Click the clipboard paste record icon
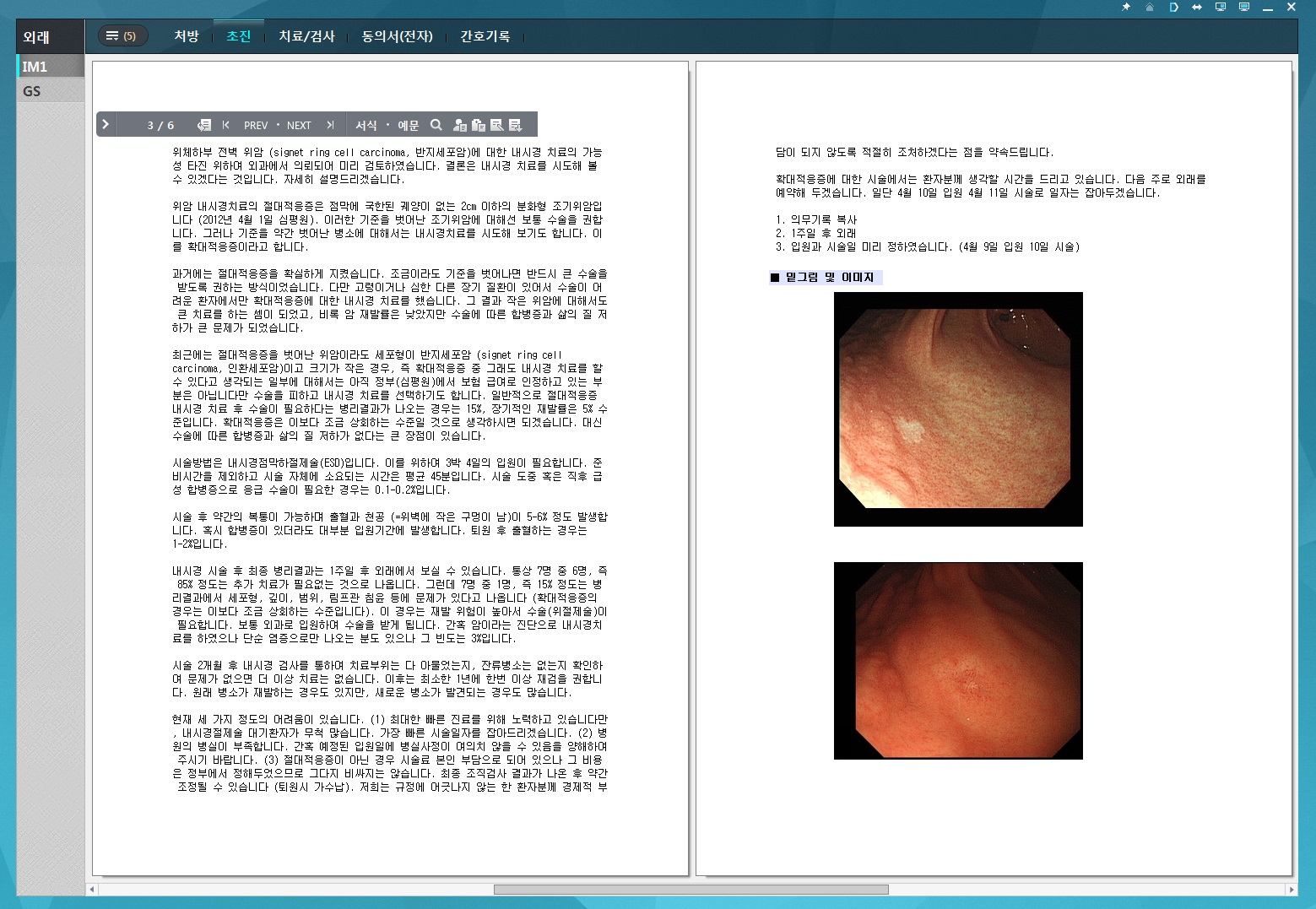1316x909 pixels. click(x=479, y=125)
